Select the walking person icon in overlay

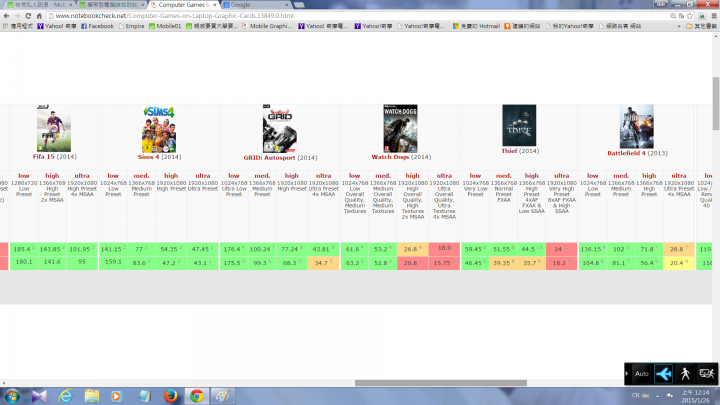tap(685, 374)
